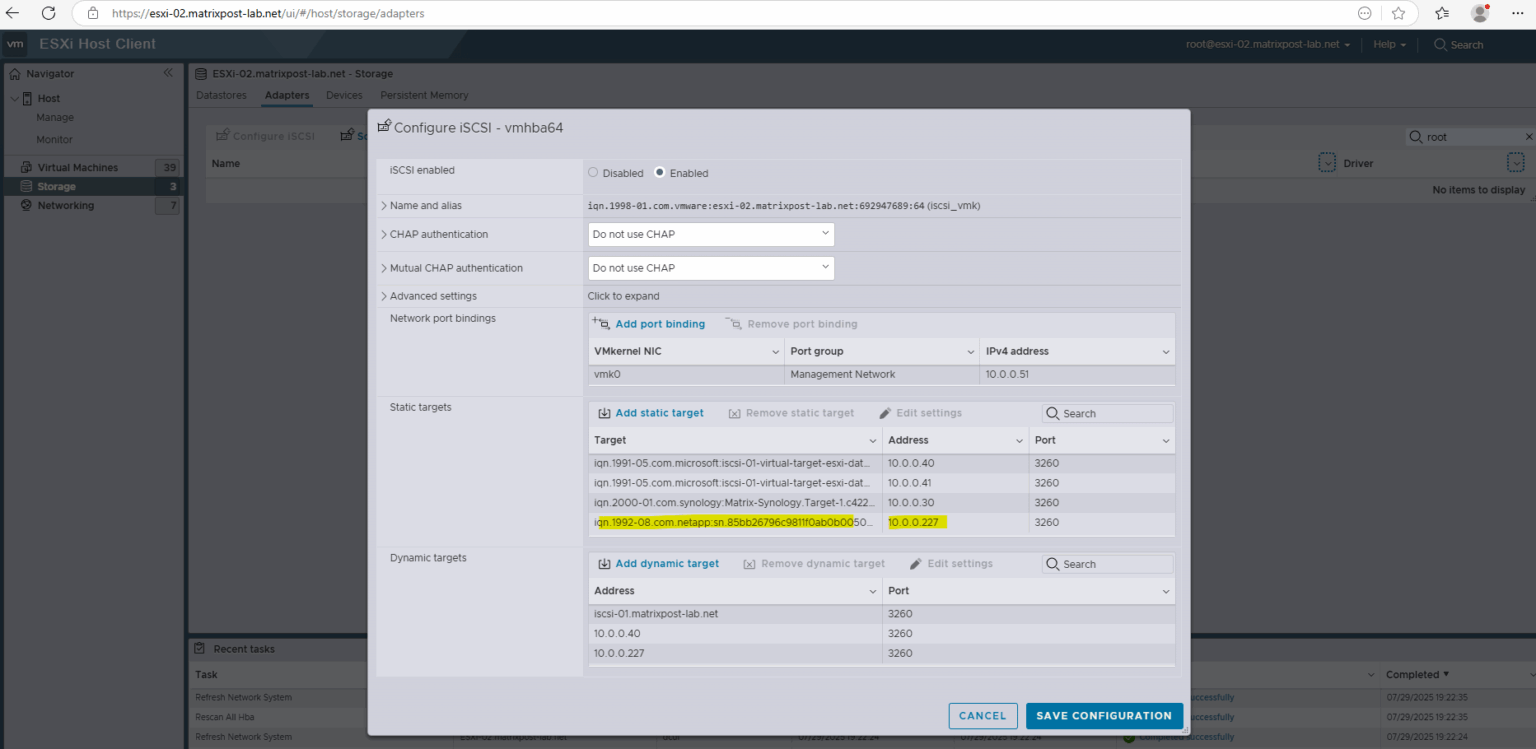Open Storage in the Navigator sidebar
The width and height of the screenshot is (1536, 749).
point(58,185)
